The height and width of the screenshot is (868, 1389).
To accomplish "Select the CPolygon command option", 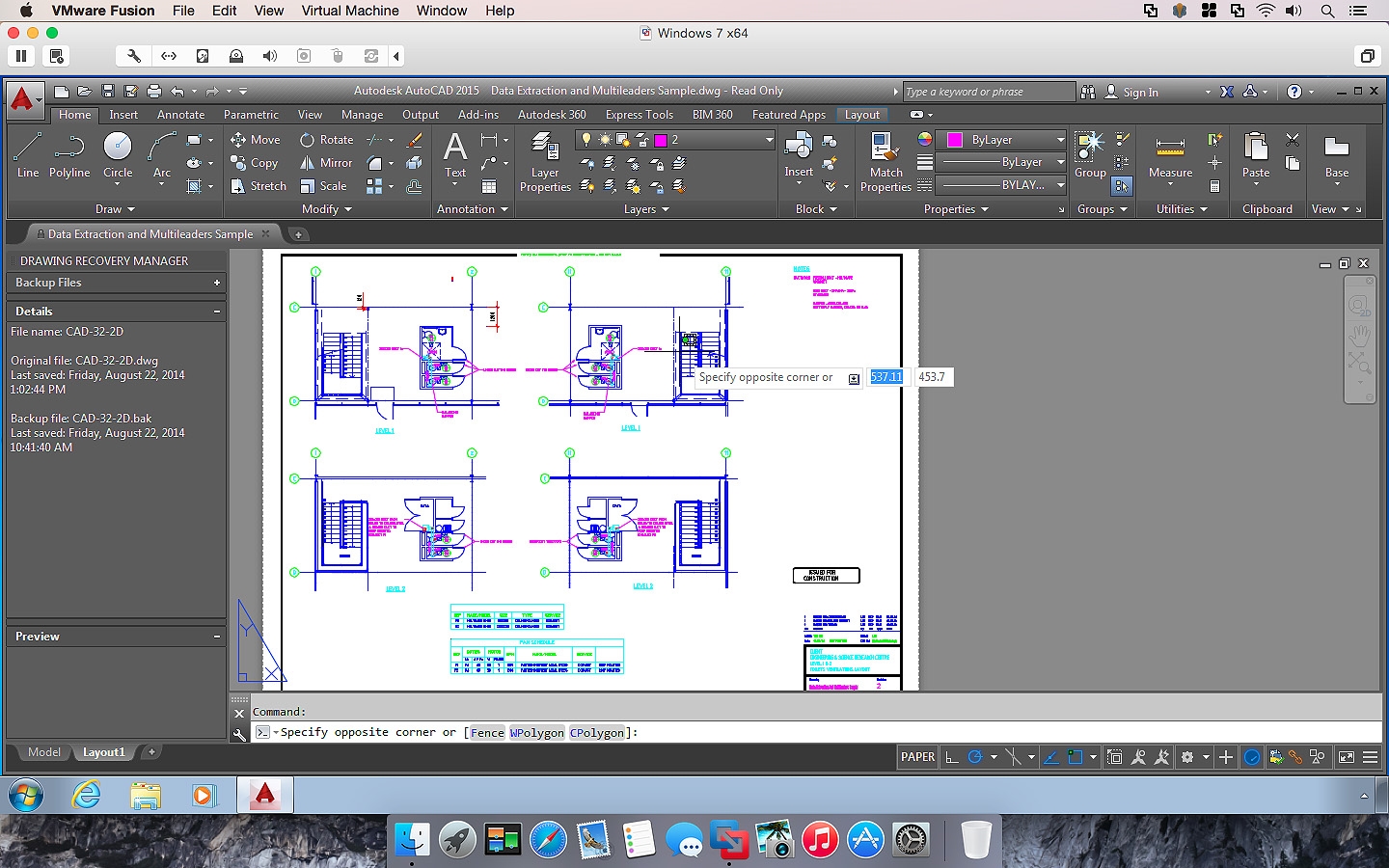I will pos(597,733).
